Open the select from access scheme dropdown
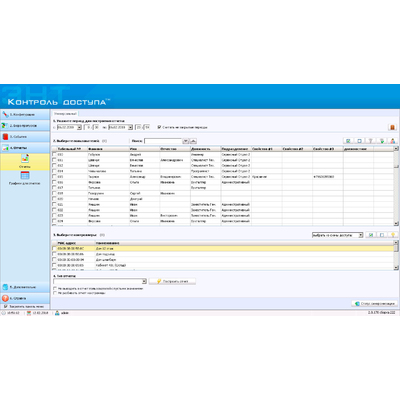This screenshot has height=400, width=400. coord(337,235)
